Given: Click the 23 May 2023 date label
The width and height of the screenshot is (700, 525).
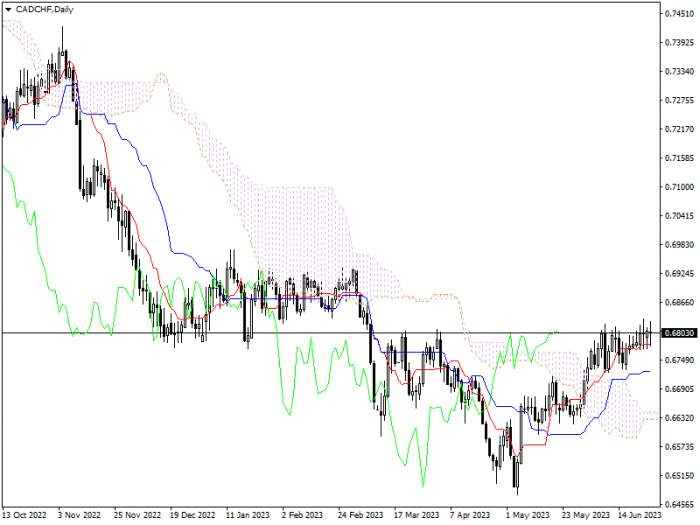Looking at the screenshot, I should [584, 515].
